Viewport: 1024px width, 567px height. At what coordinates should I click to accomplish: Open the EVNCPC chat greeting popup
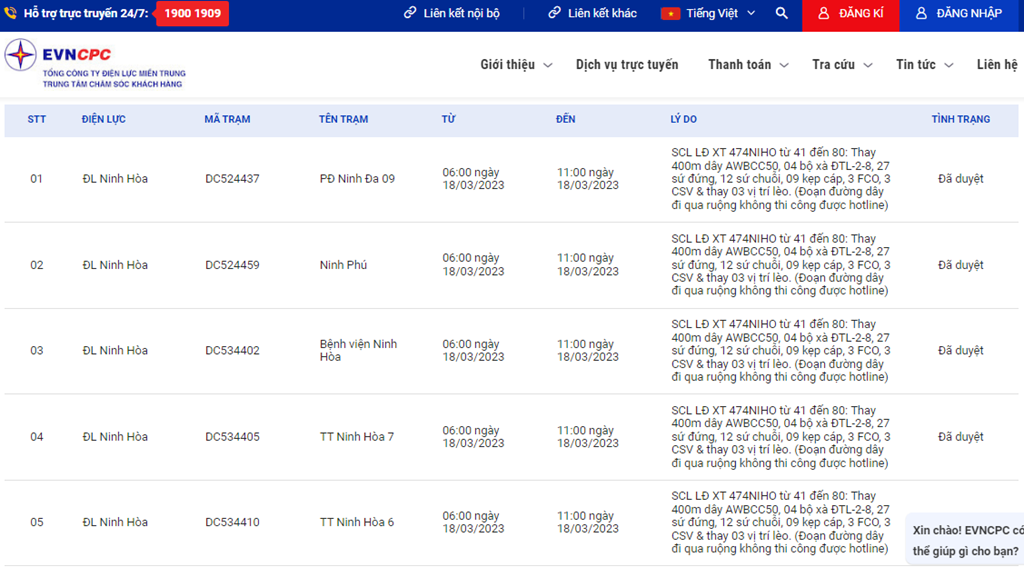coord(966,541)
